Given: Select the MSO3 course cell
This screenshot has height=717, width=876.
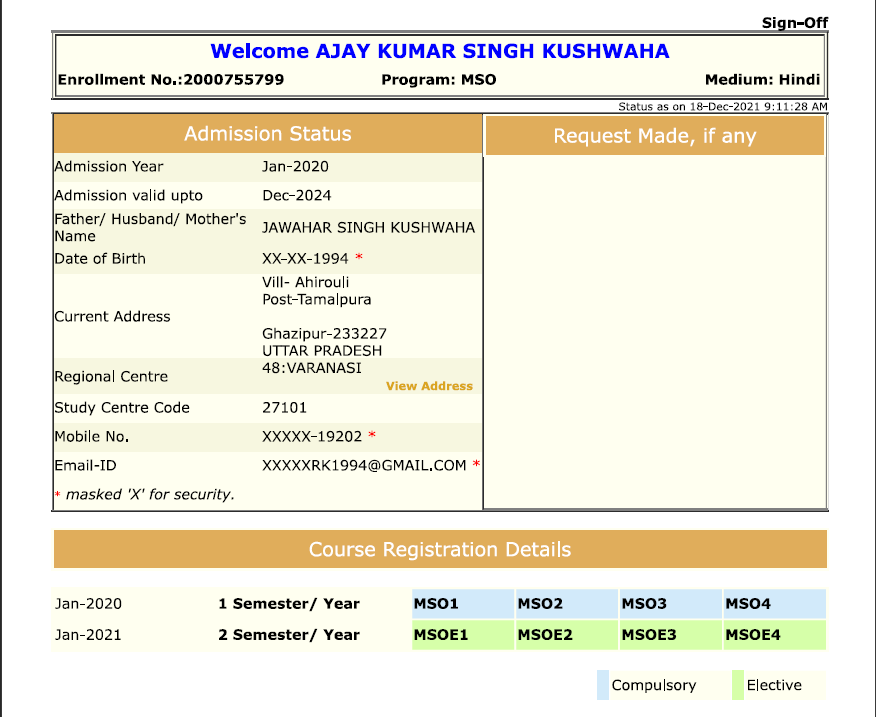Looking at the screenshot, I should tap(671, 604).
